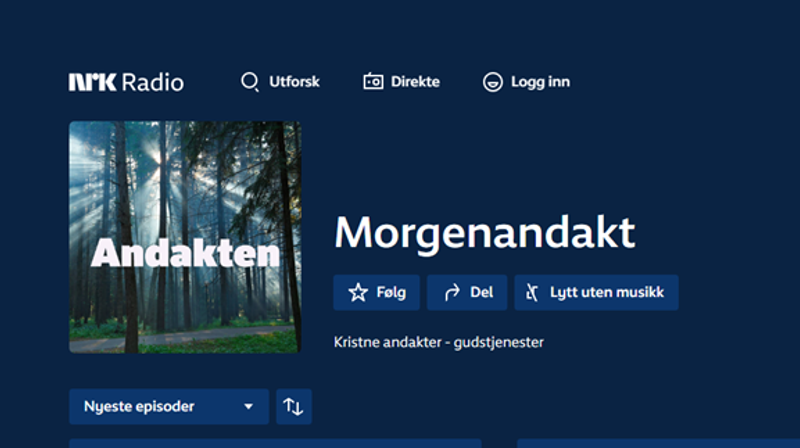This screenshot has height=448, width=800.
Task: Toggle Lytt uten musikk
Action: coord(596,293)
